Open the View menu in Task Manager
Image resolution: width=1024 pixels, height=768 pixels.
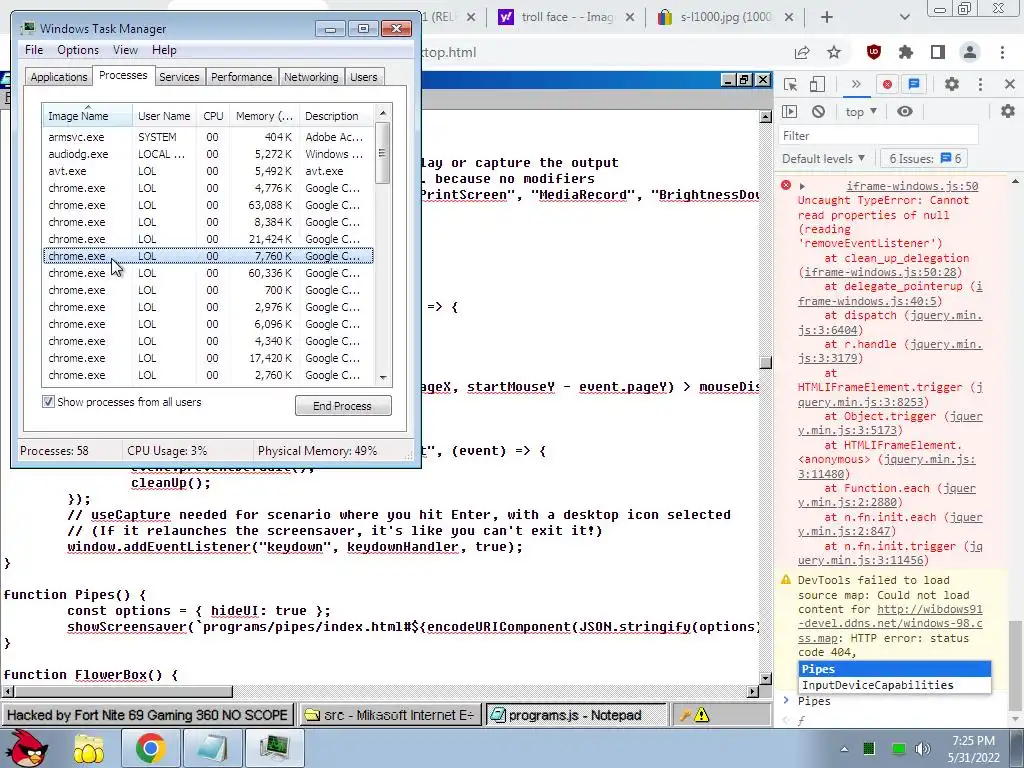125,50
